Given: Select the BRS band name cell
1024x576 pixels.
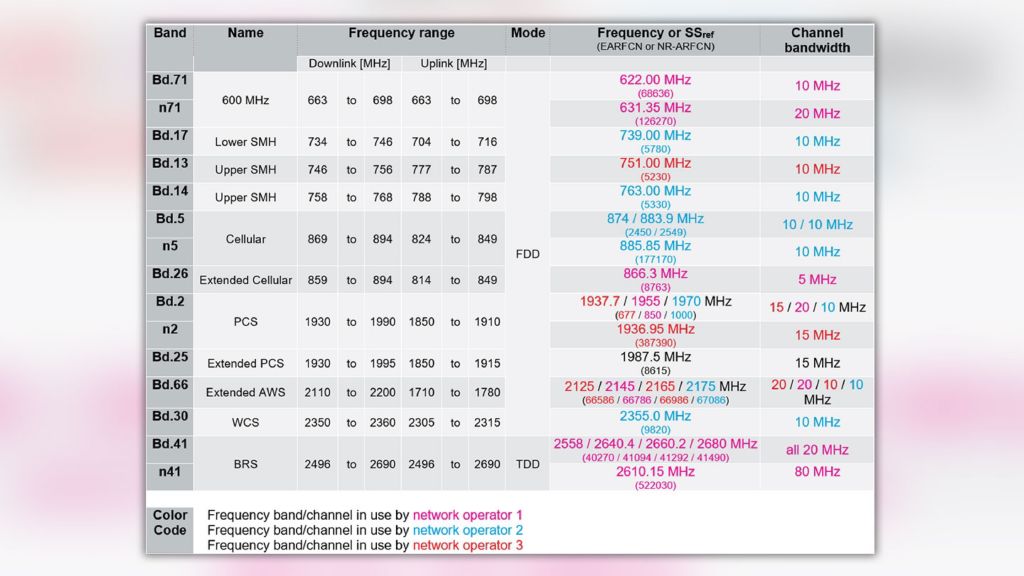Looking at the screenshot, I should point(245,464).
